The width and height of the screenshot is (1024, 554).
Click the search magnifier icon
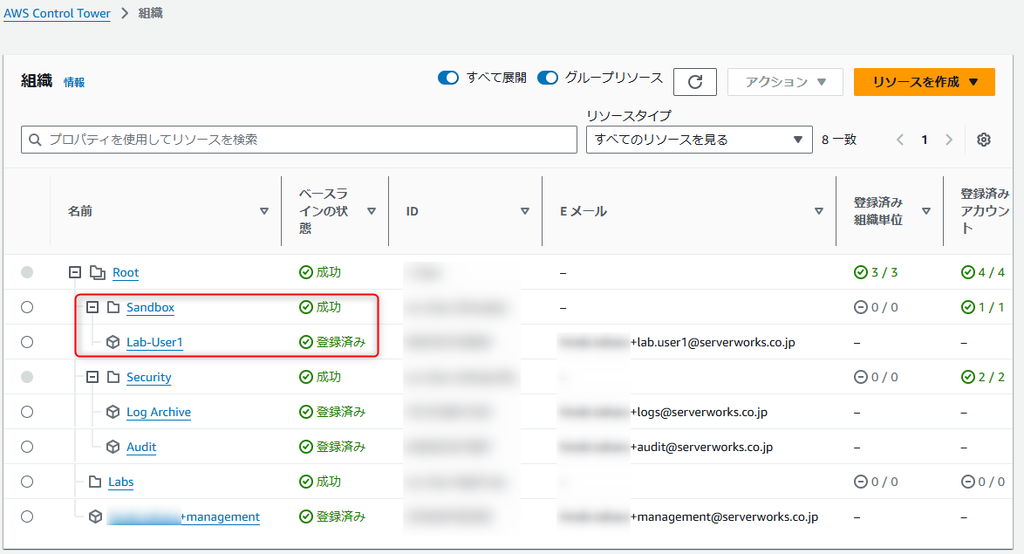point(35,140)
